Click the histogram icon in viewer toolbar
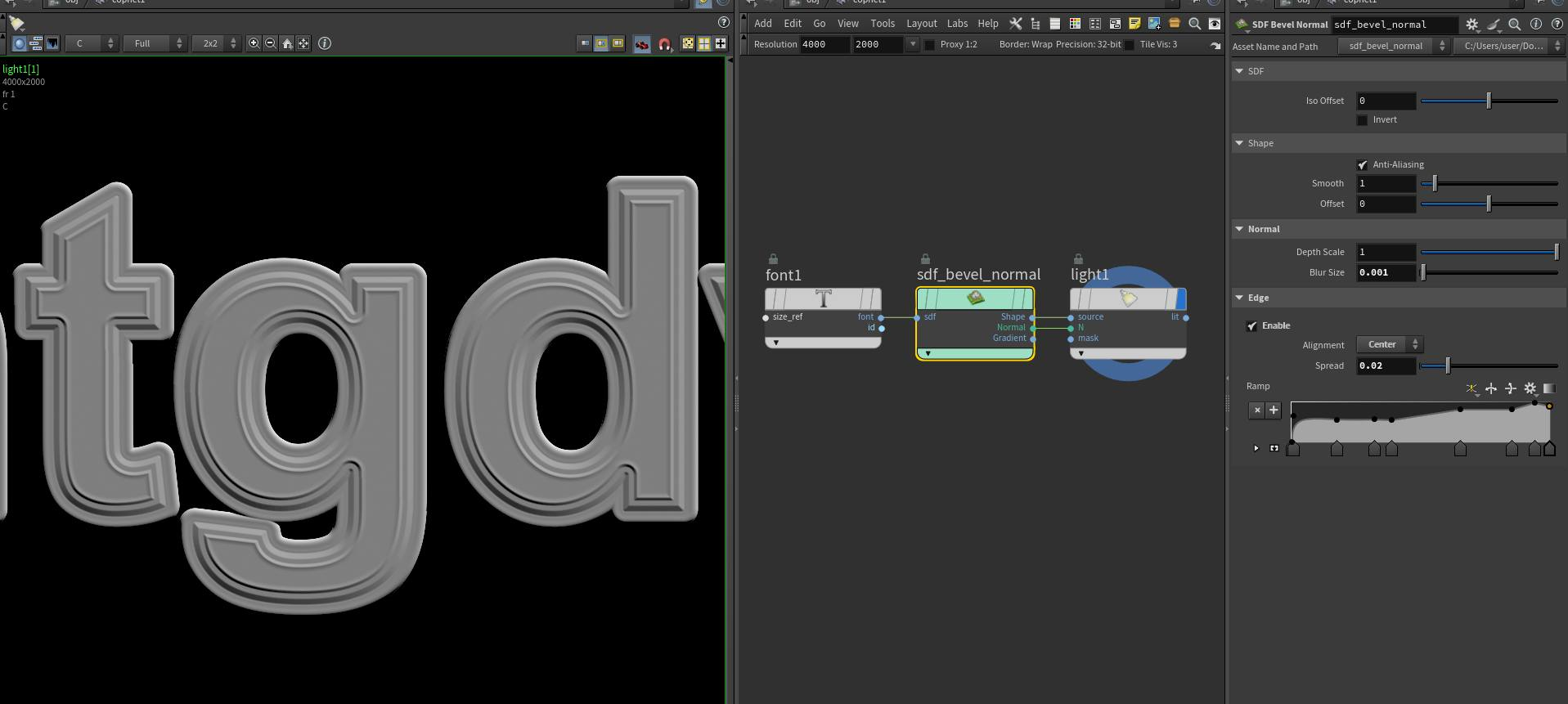Image resolution: width=1568 pixels, height=704 pixels. (x=52, y=43)
